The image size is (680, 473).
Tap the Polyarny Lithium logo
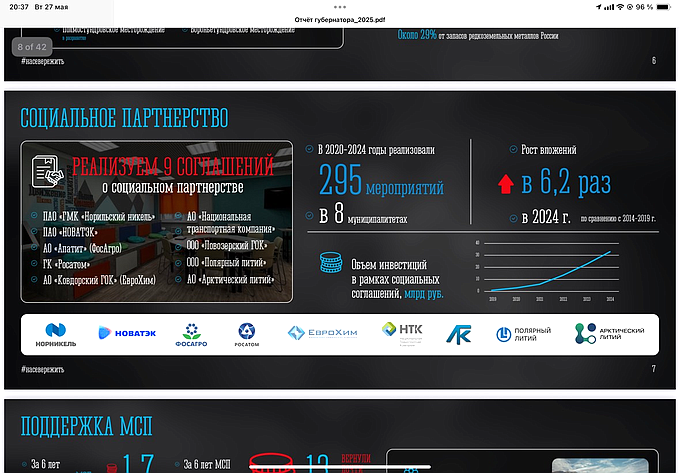[x=521, y=333]
